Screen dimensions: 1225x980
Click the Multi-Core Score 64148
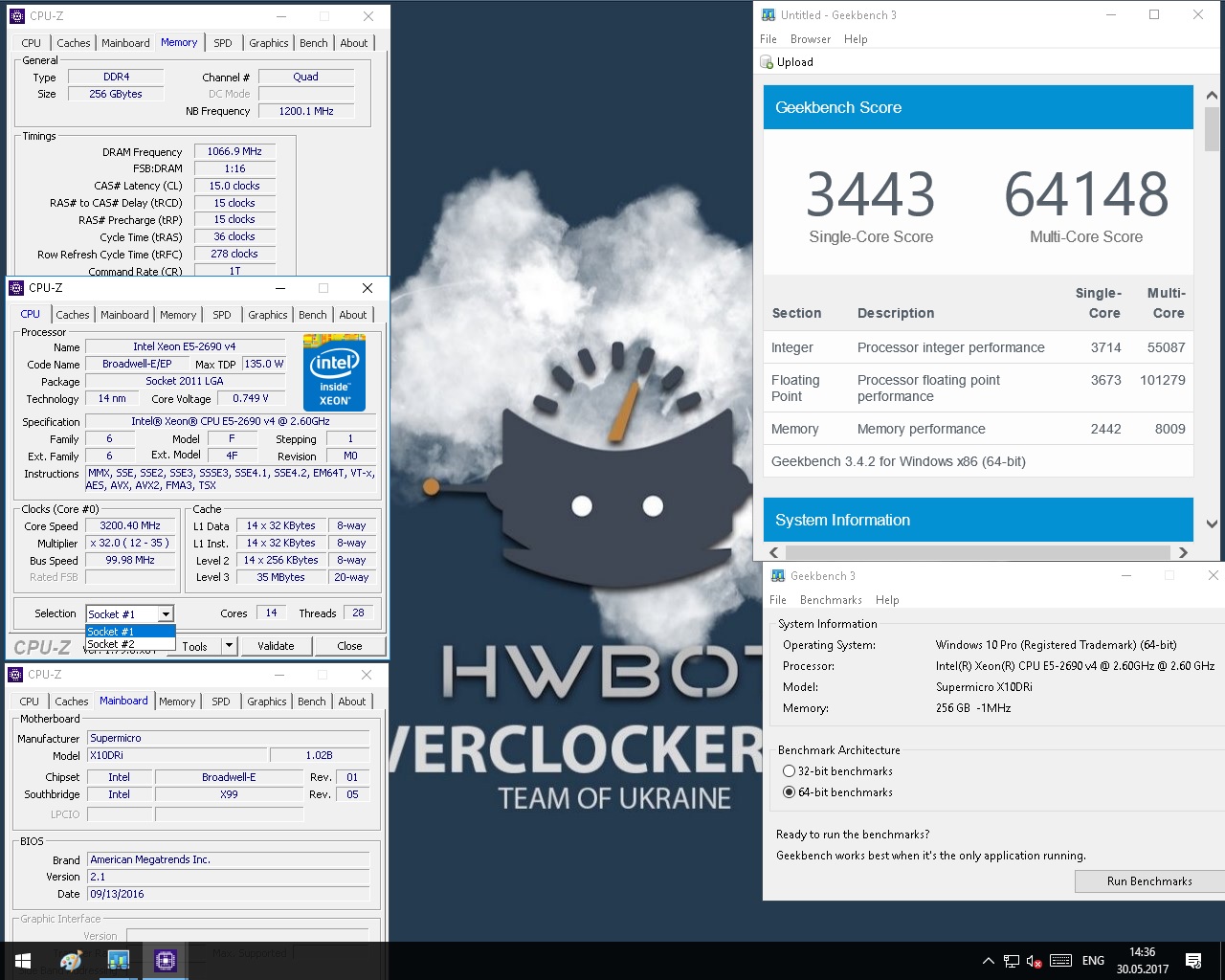[1086, 194]
